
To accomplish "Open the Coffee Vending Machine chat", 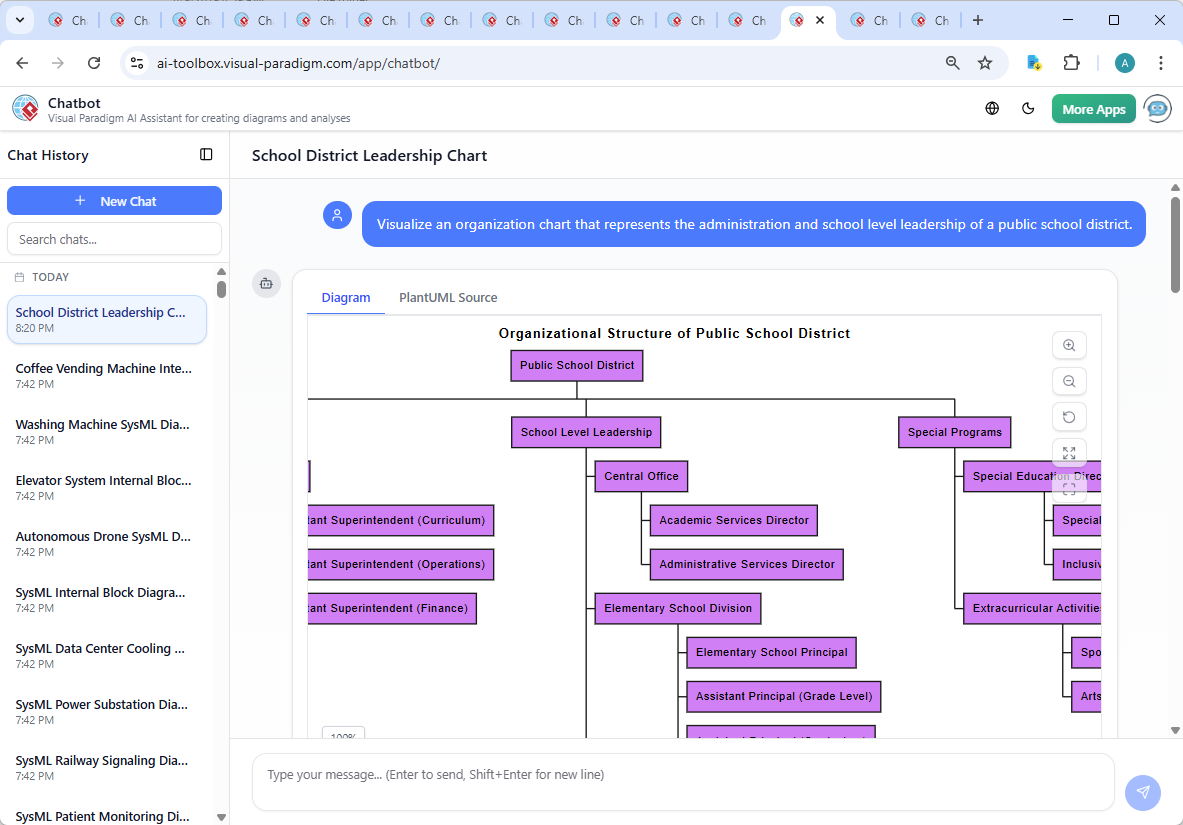I will click(x=103, y=374).
